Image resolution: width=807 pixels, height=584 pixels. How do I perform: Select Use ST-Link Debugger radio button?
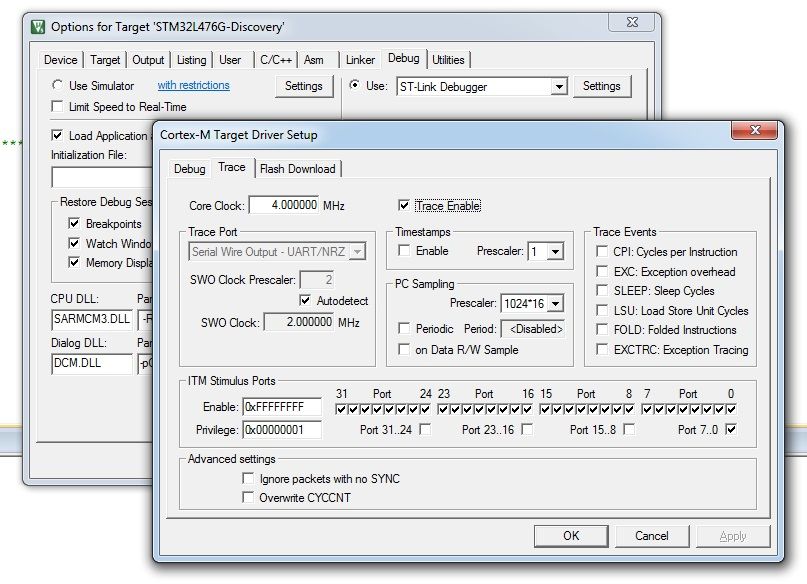click(x=354, y=85)
